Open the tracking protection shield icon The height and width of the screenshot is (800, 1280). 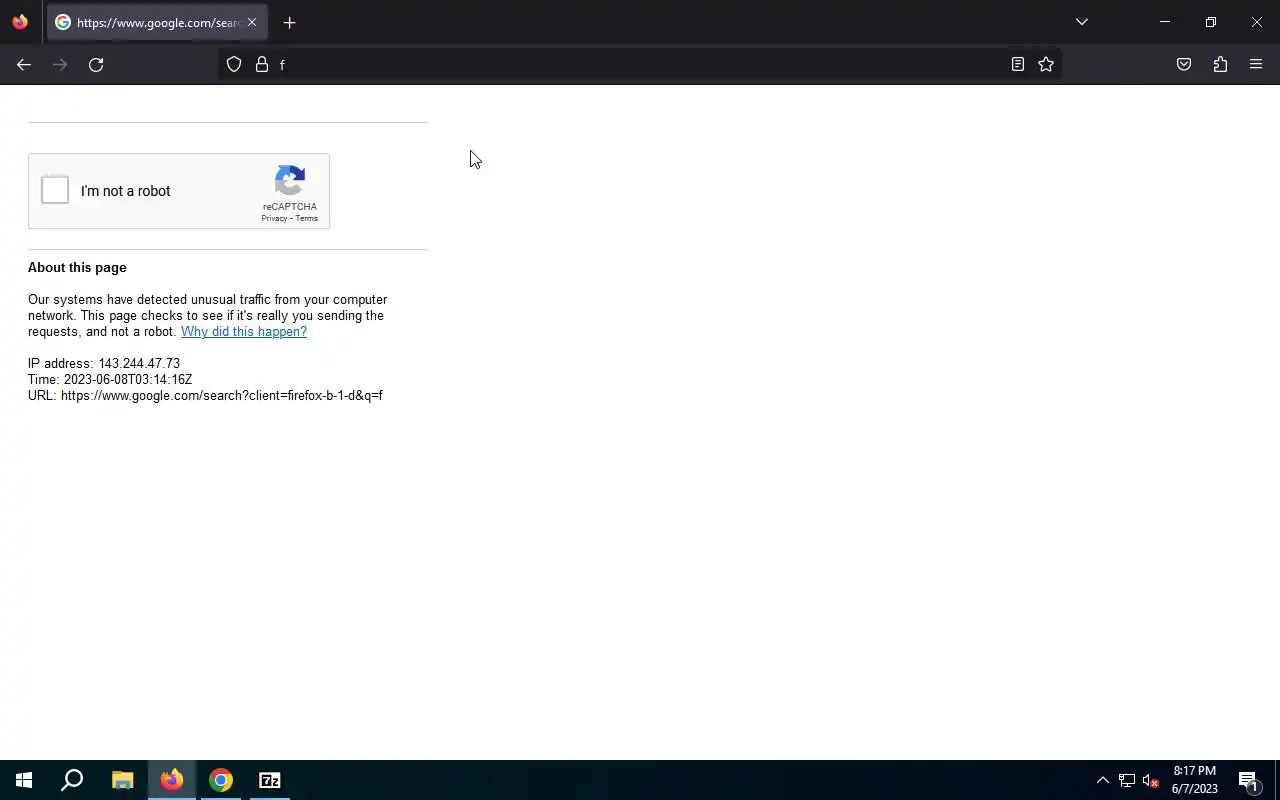coord(234,64)
